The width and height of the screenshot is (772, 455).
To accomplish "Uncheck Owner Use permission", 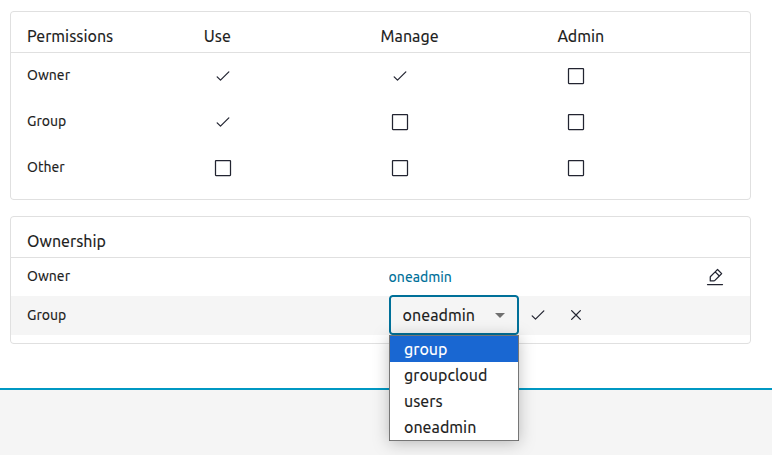I will click(223, 76).
